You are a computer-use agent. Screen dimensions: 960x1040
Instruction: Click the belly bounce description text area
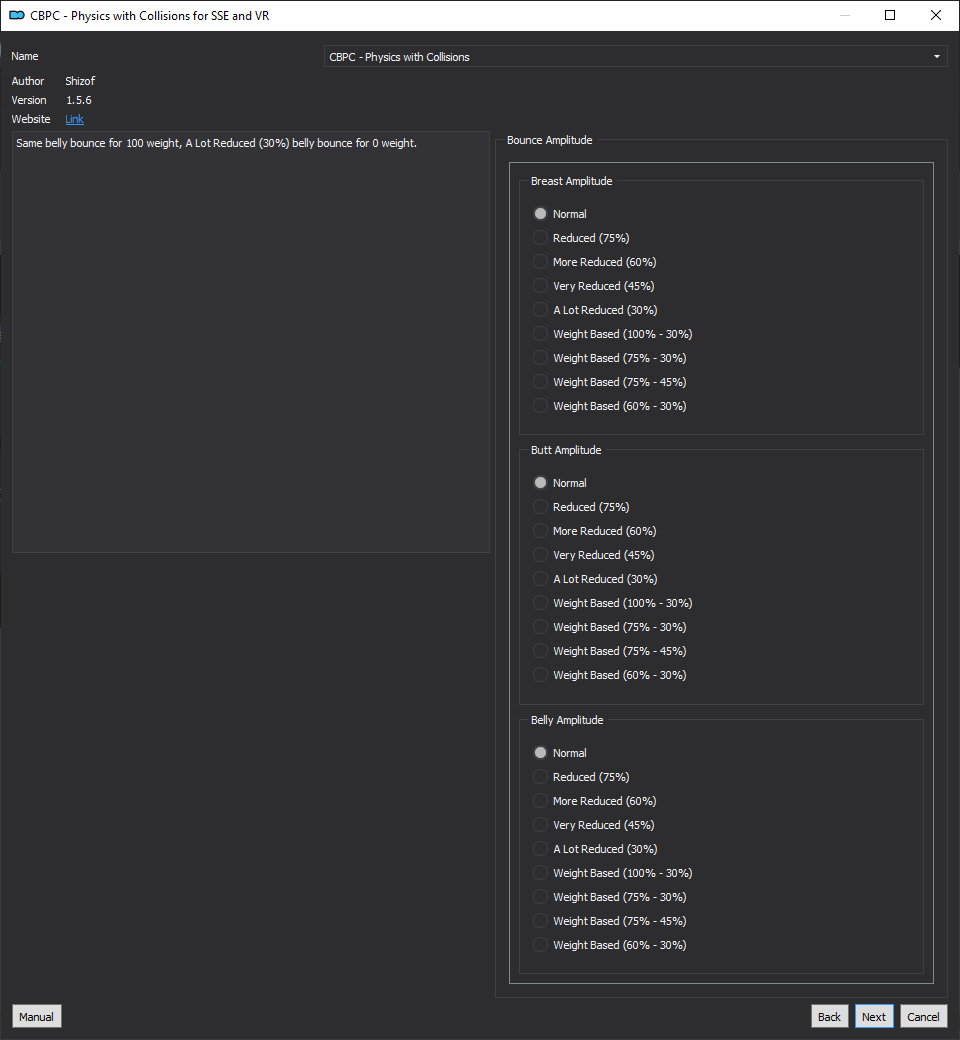[x=251, y=342]
